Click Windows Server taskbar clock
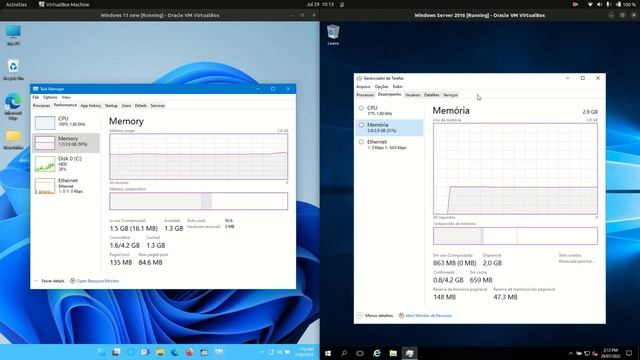Viewport: 640px width, 360px height. tap(610, 353)
